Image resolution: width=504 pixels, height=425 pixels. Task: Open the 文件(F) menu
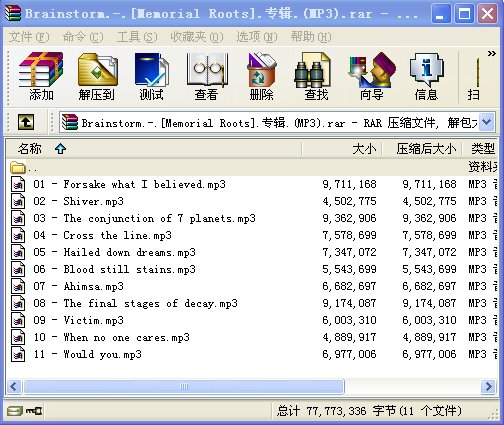[29, 37]
